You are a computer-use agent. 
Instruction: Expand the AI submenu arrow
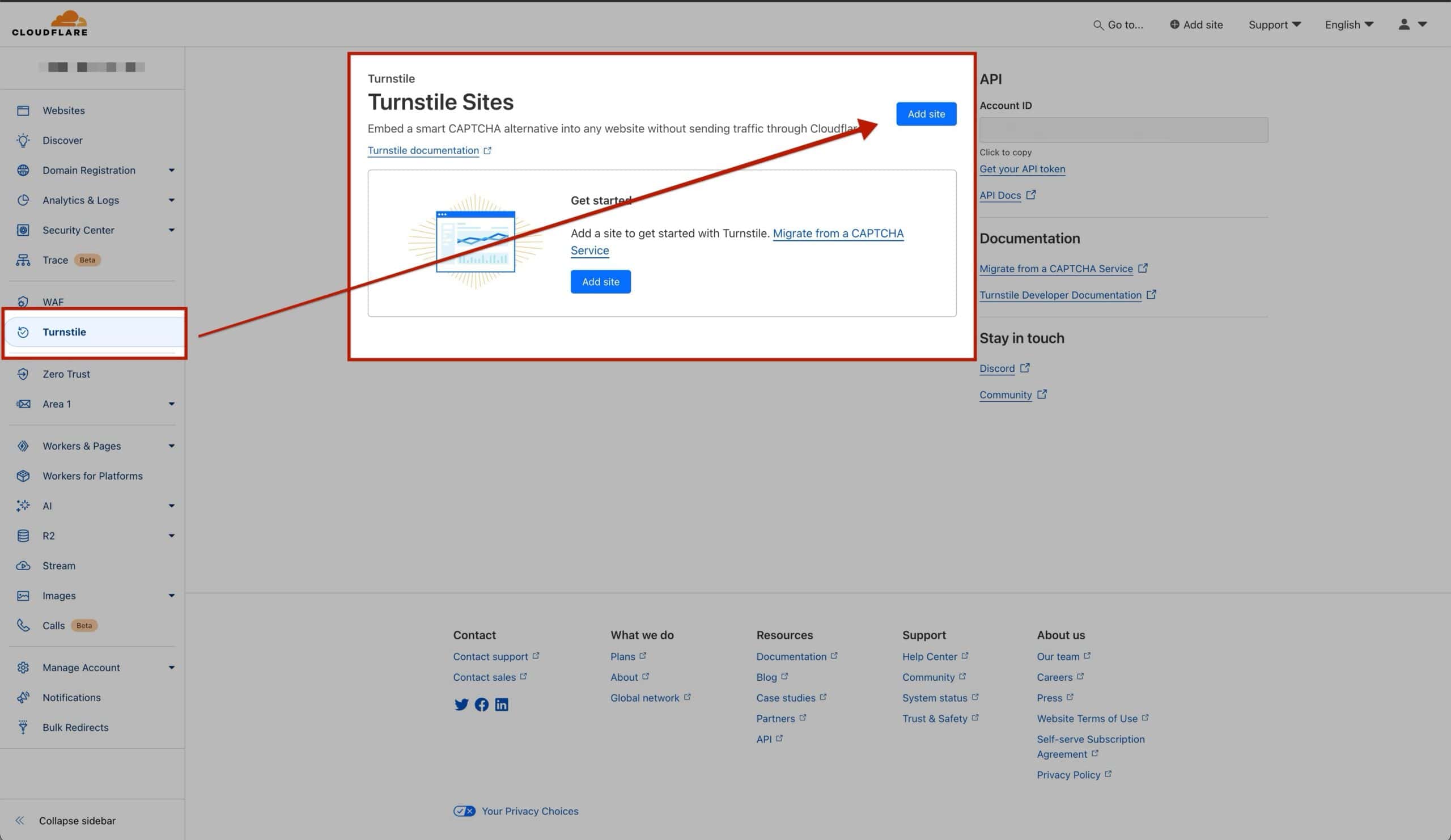(x=172, y=506)
